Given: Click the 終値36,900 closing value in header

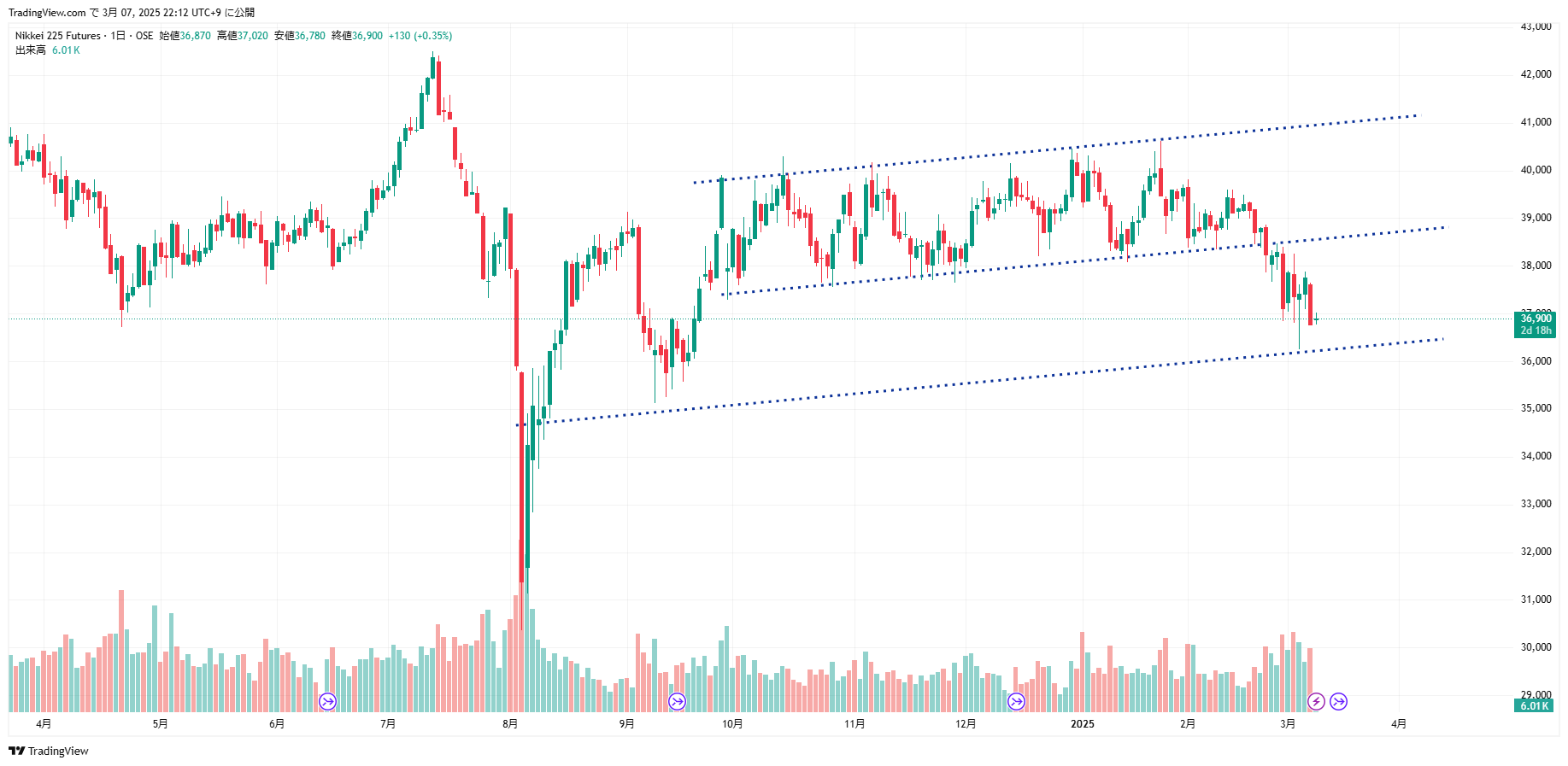Looking at the screenshot, I should (357, 36).
